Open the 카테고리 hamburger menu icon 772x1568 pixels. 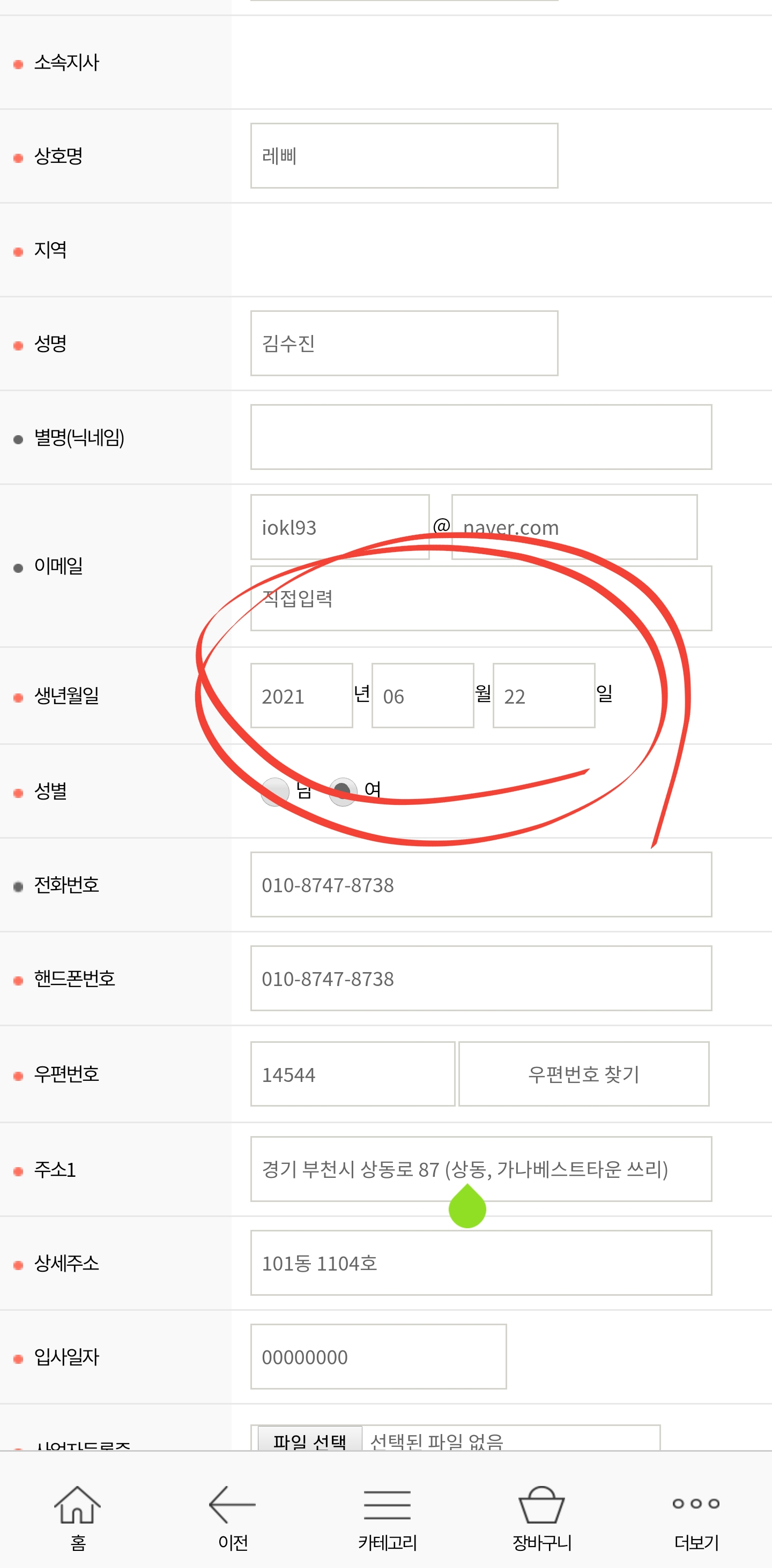point(387,1505)
